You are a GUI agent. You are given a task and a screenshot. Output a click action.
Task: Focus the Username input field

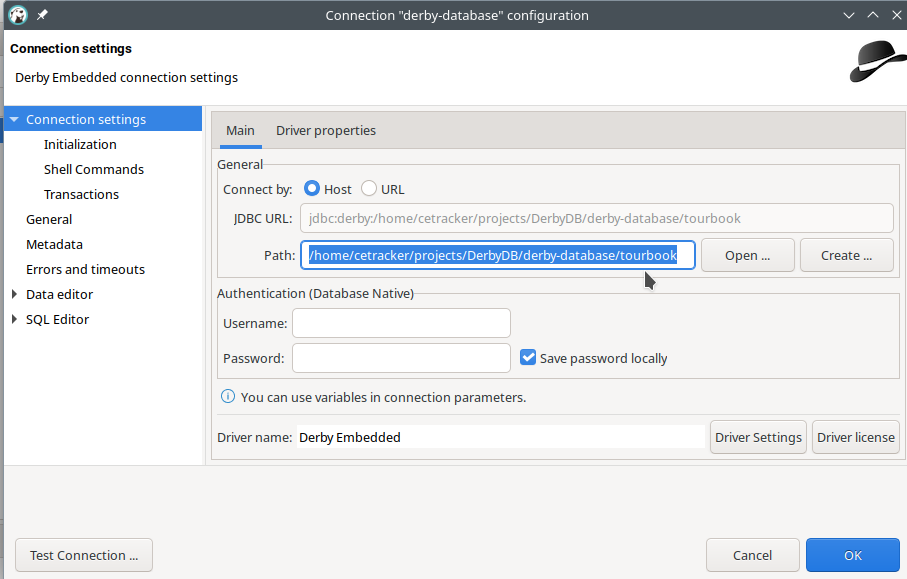click(x=401, y=323)
